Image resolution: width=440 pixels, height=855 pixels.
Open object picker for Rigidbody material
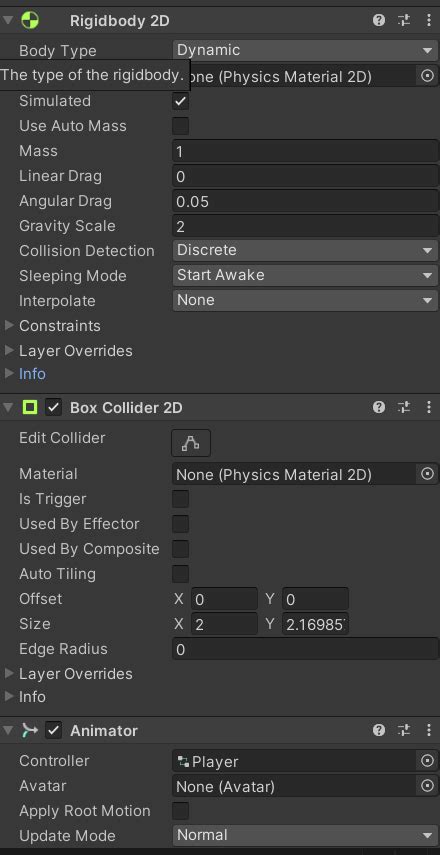[x=427, y=76]
